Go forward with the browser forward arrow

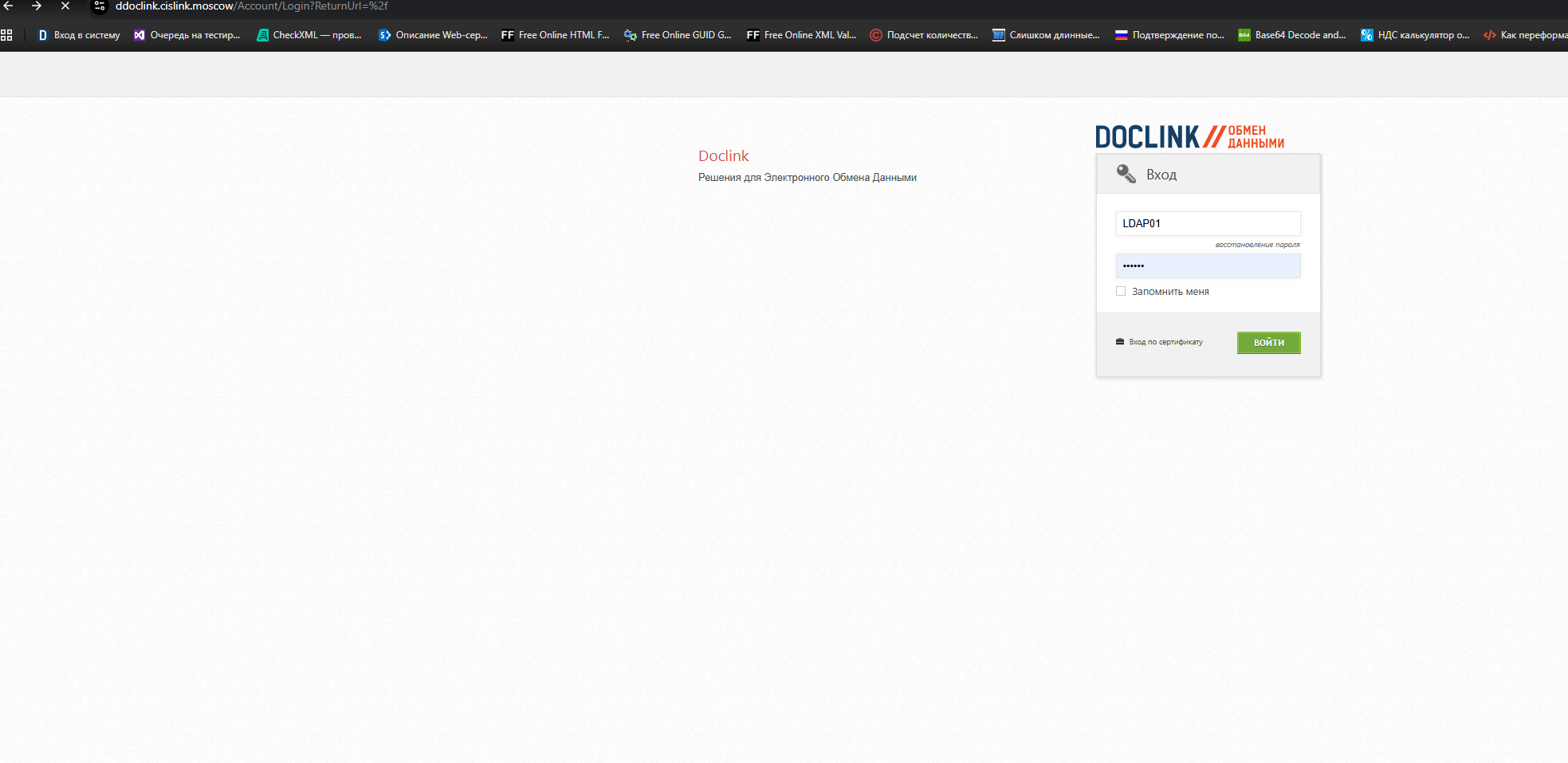click(37, 6)
